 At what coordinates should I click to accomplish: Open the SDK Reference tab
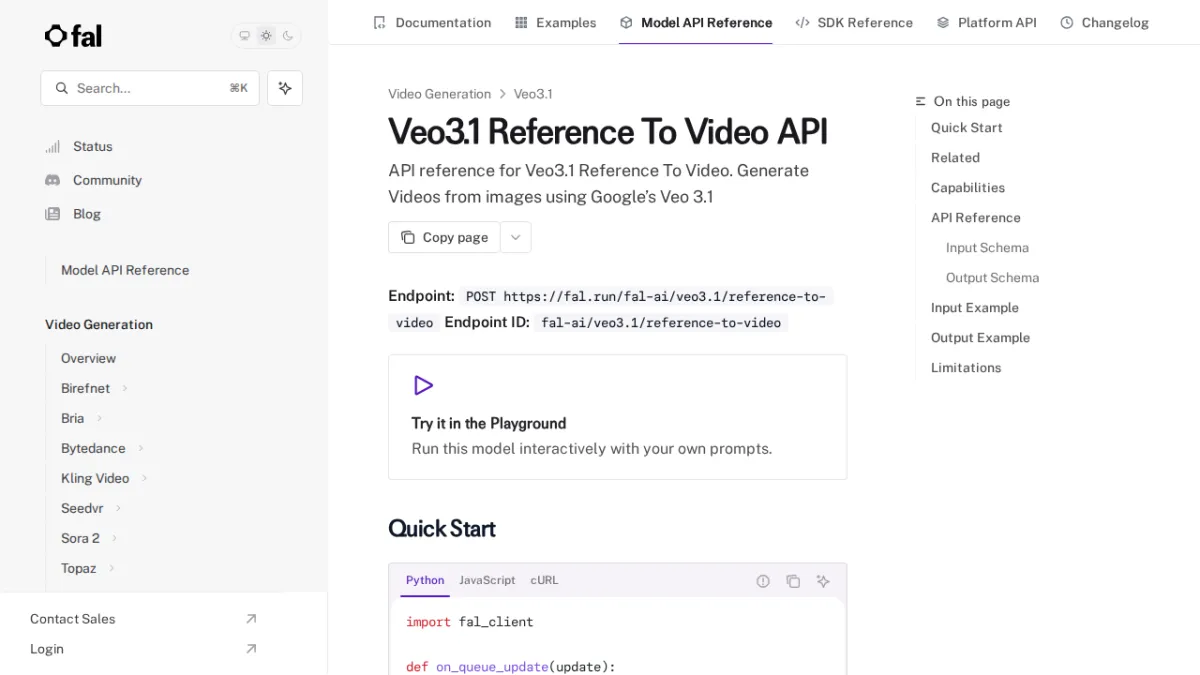(854, 22)
